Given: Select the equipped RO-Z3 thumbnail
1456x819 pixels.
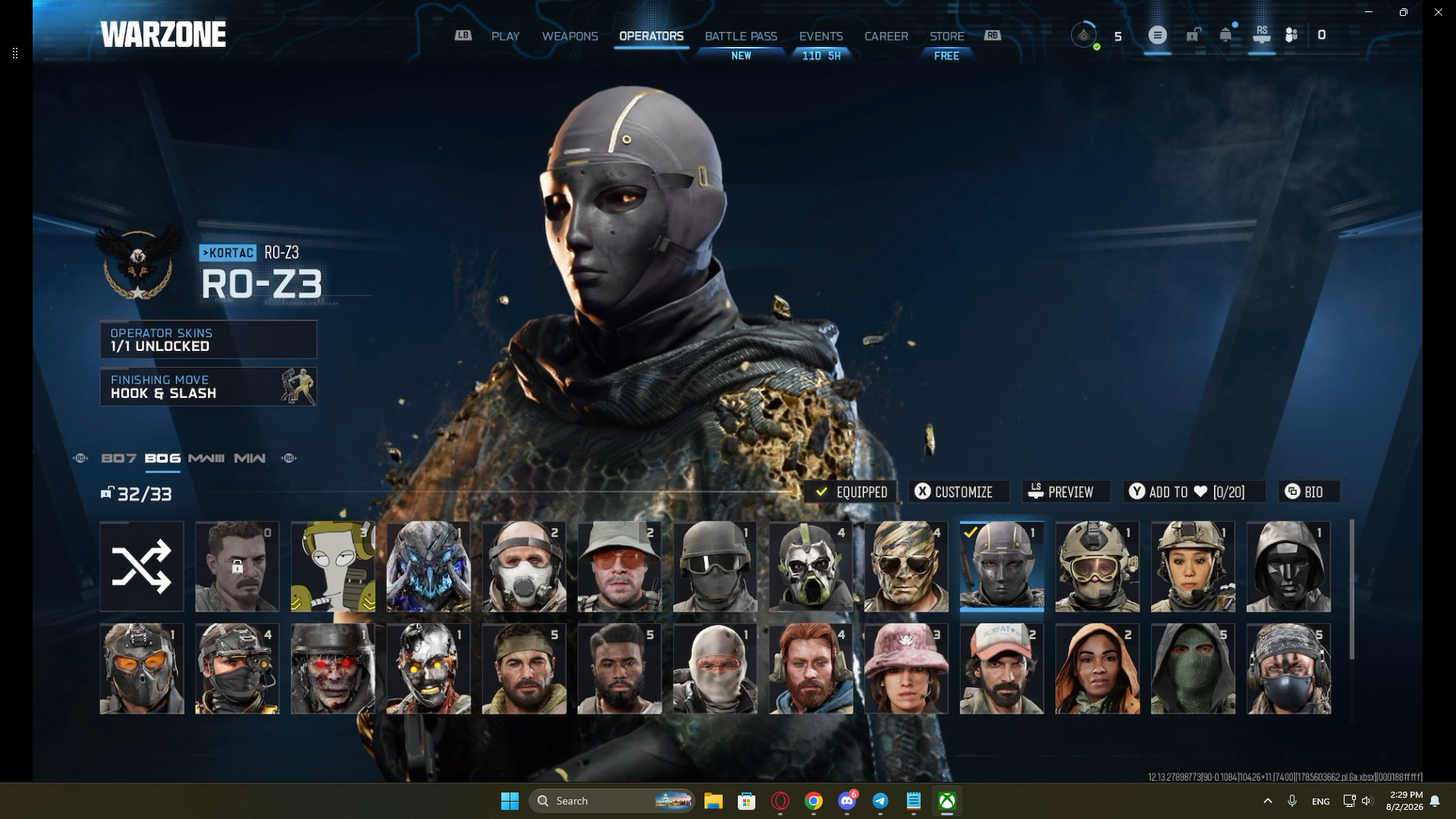Looking at the screenshot, I should [x=1002, y=566].
